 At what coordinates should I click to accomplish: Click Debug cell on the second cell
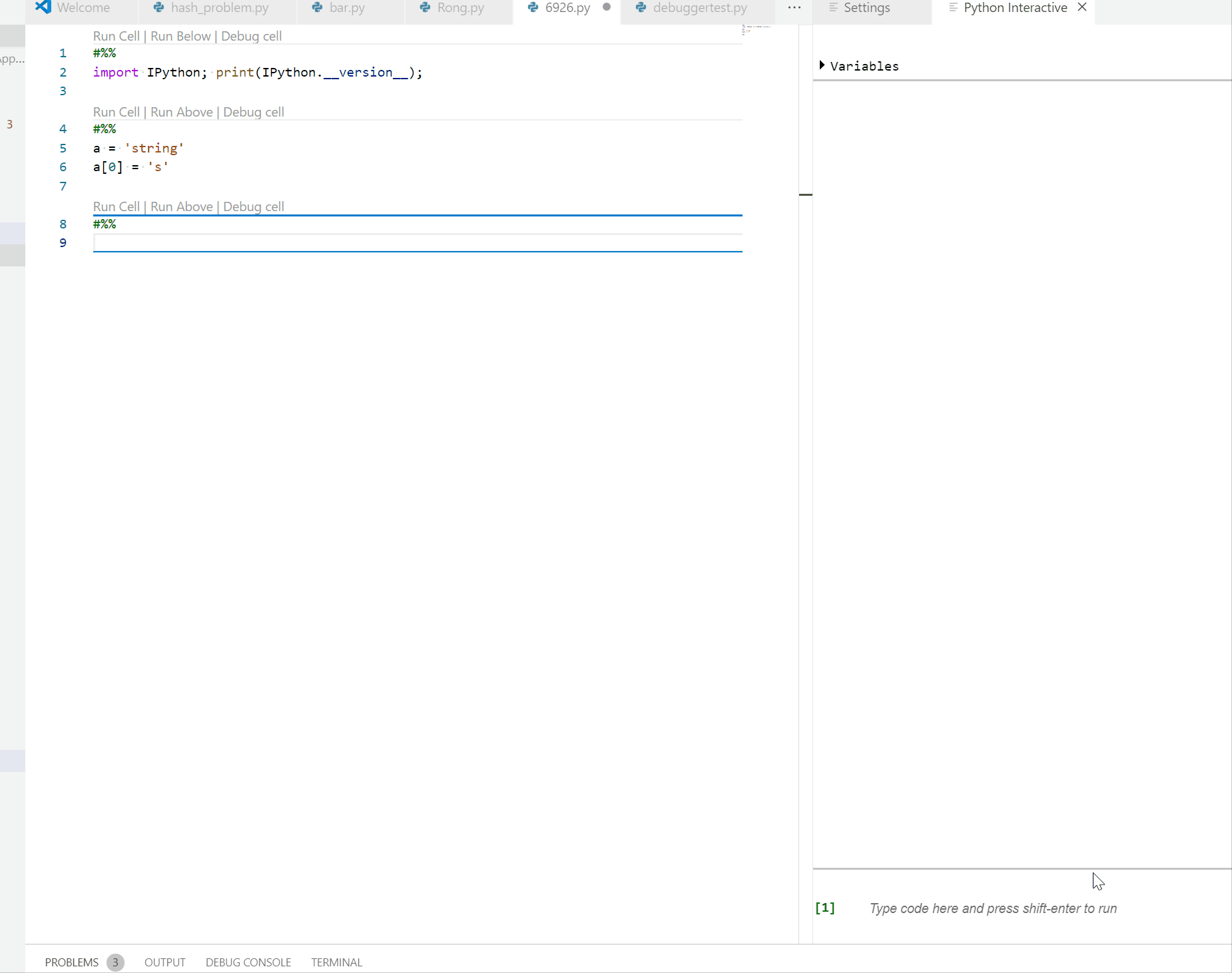pos(254,112)
